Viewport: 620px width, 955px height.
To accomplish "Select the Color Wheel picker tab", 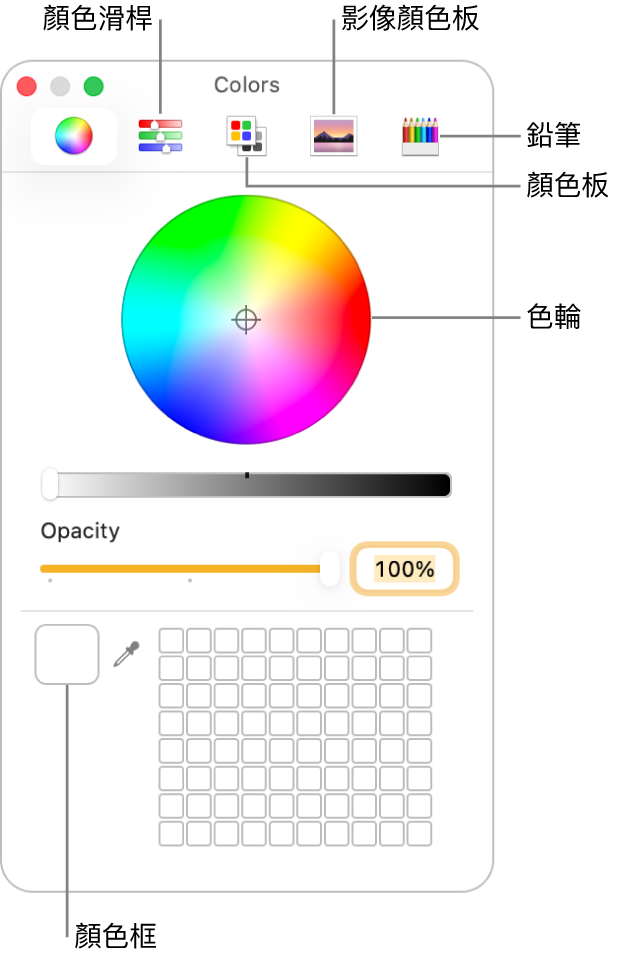I will coord(73,136).
